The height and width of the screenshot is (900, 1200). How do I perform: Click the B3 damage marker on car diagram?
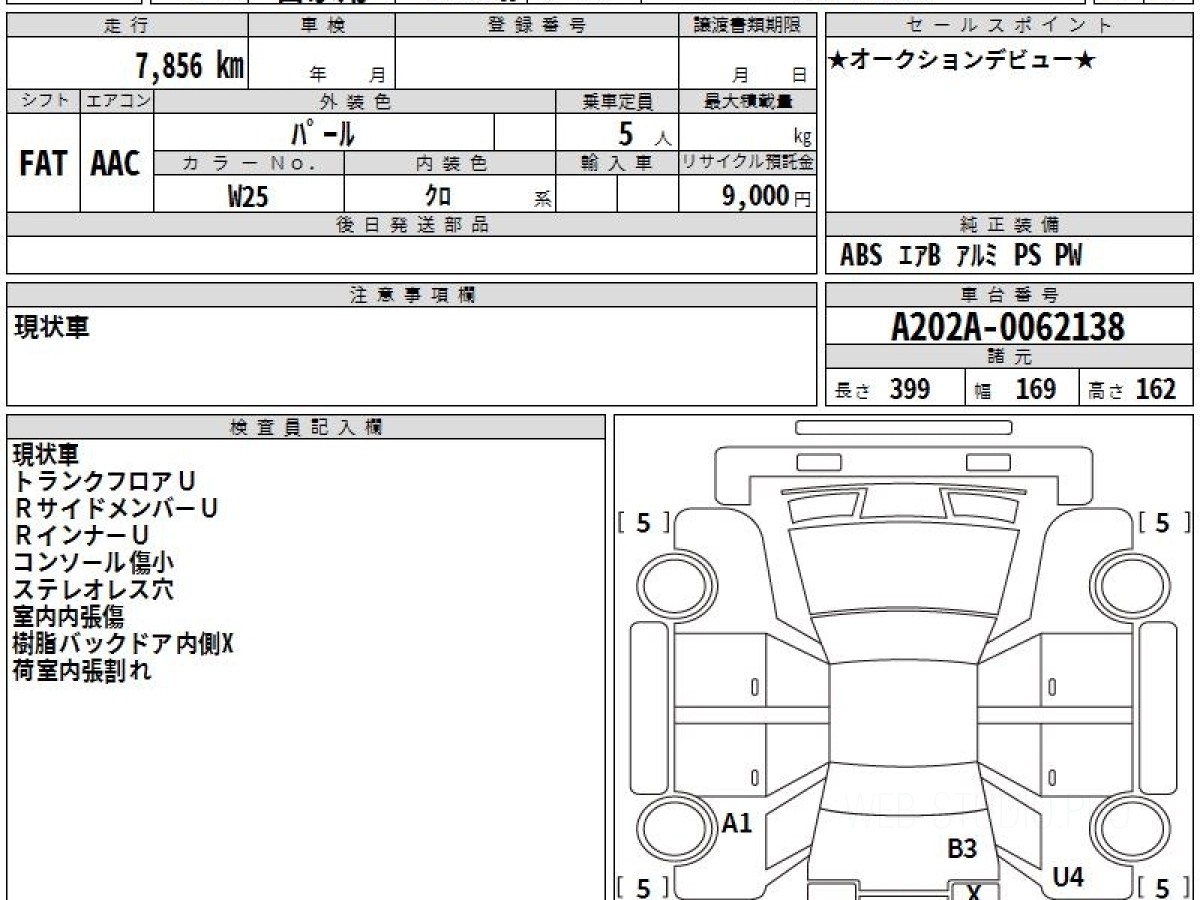pos(961,849)
